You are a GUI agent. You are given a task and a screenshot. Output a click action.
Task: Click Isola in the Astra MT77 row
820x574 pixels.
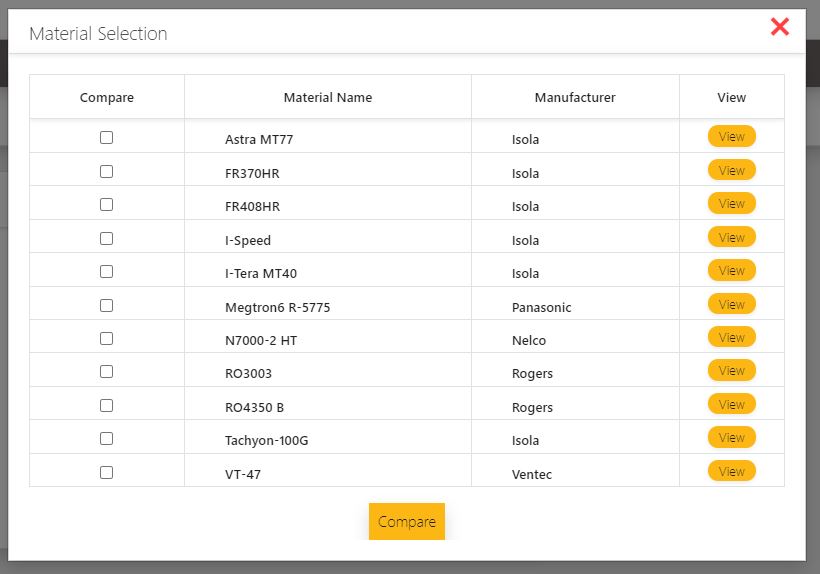point(525,140)
